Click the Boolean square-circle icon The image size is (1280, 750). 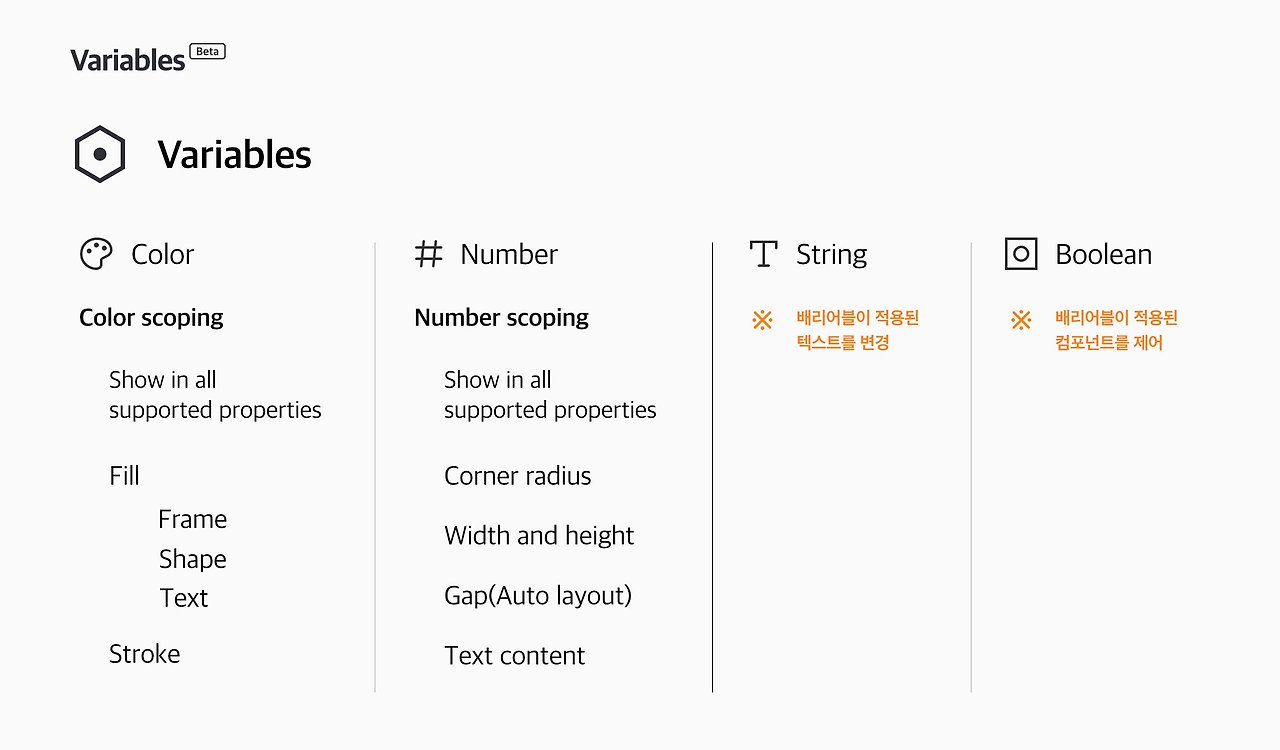[1021, 254]
